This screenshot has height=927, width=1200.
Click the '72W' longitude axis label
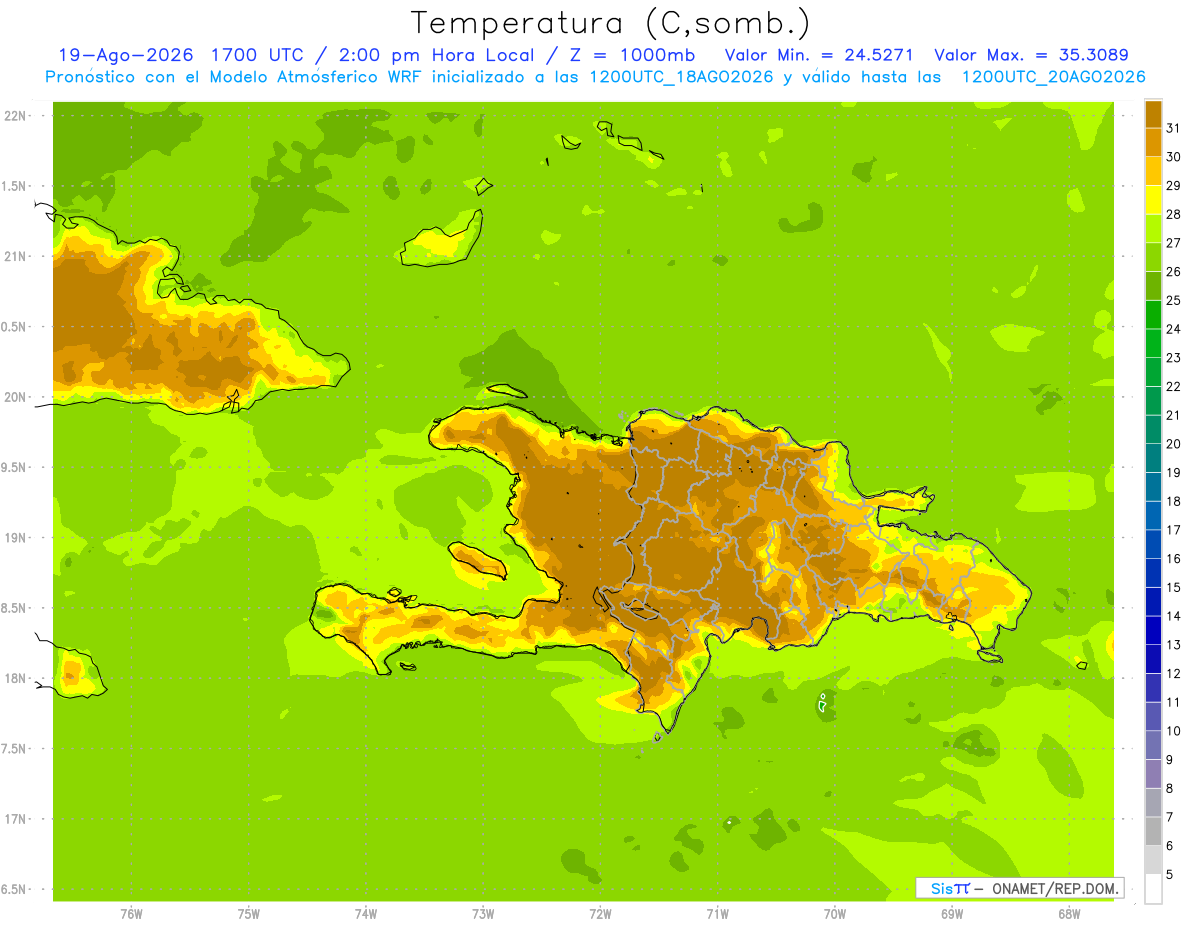(x=600, y=914)
